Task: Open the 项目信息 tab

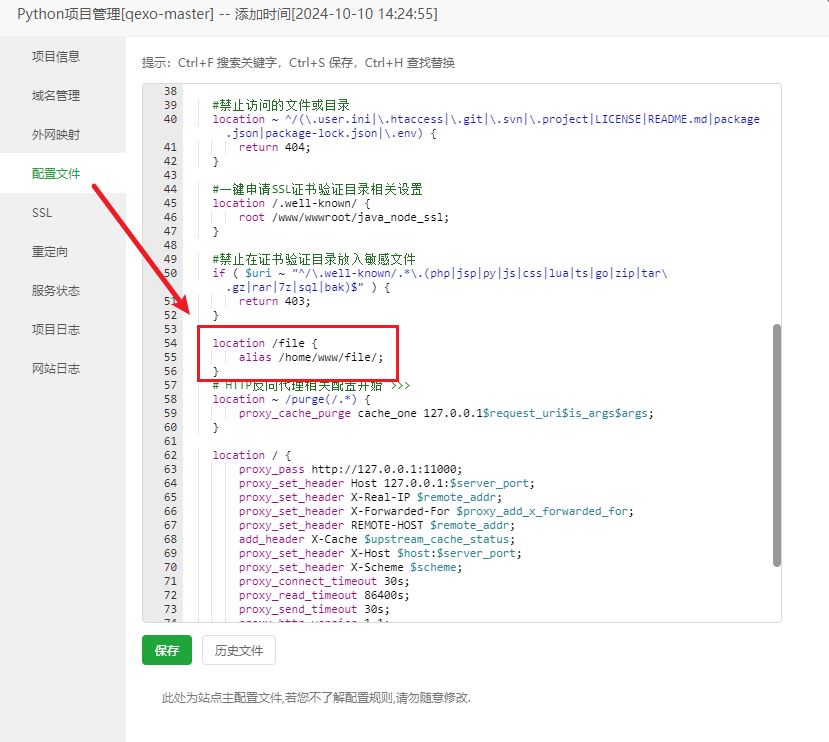Action: [56, 57]
